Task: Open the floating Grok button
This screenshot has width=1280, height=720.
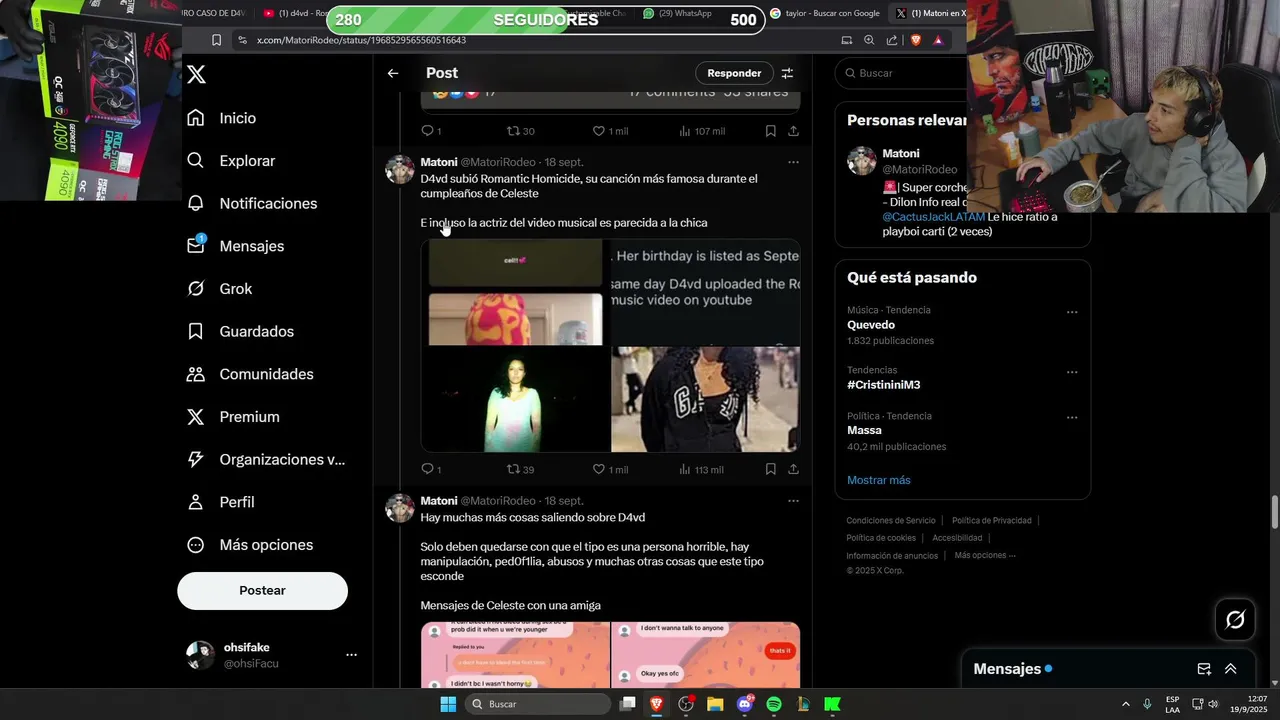Action: (x=1235, y=620)
